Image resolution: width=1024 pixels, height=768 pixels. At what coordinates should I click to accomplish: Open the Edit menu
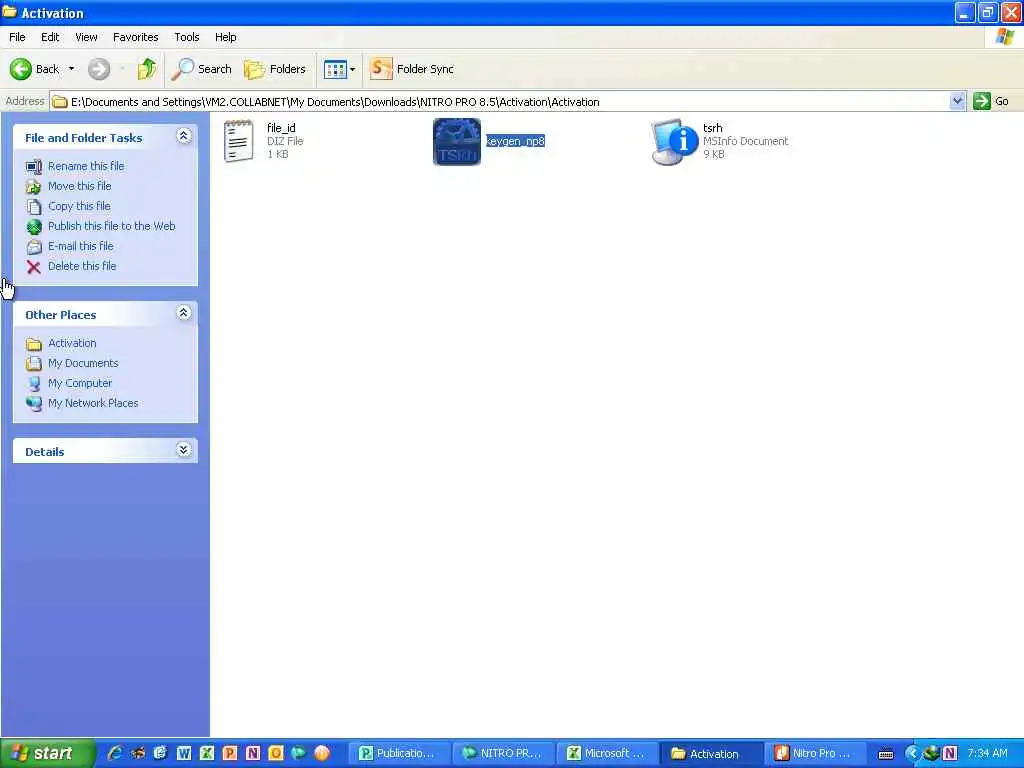click(50, 37)
